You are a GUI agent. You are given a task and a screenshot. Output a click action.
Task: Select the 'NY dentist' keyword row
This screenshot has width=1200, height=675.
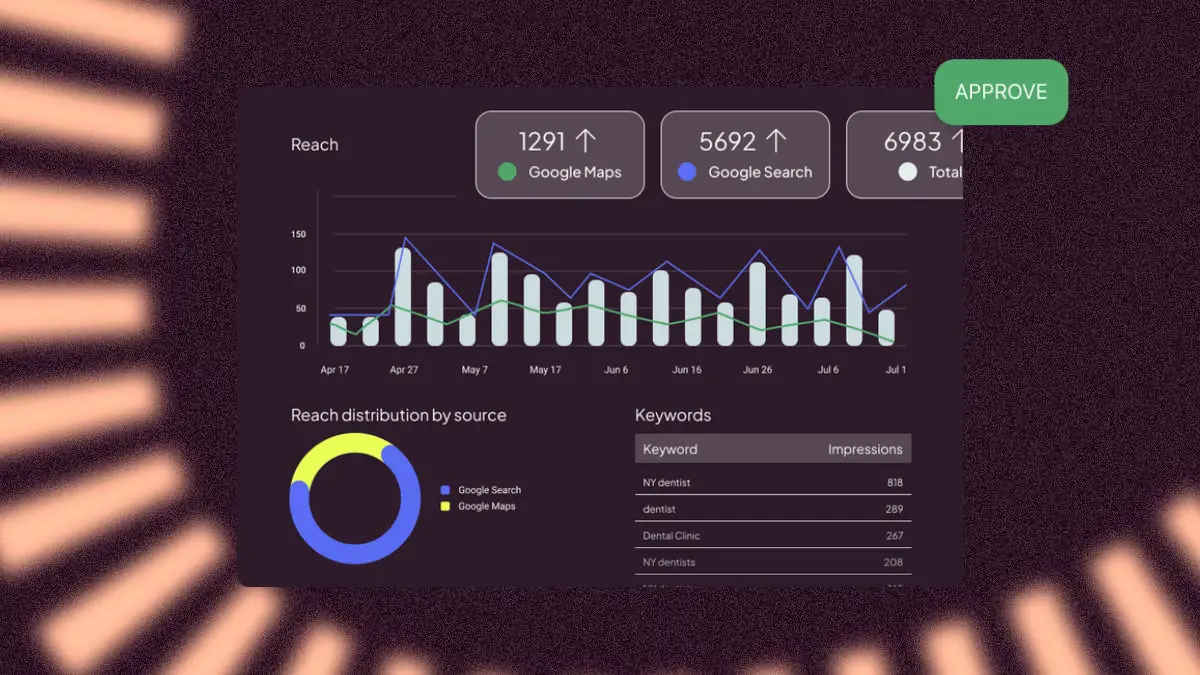tap(773, 482)
